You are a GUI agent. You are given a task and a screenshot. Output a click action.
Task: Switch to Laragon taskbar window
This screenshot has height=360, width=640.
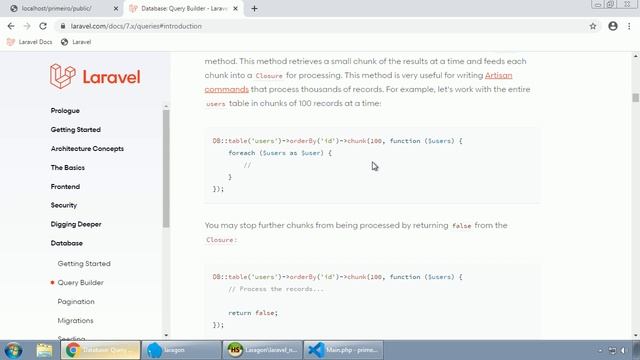(x=181, y=350)
